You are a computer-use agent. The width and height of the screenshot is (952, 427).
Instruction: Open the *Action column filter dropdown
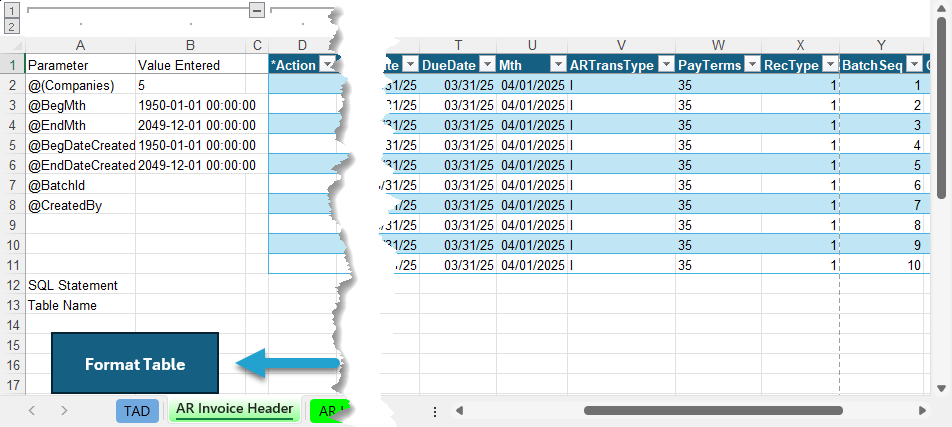click(327, 65)
